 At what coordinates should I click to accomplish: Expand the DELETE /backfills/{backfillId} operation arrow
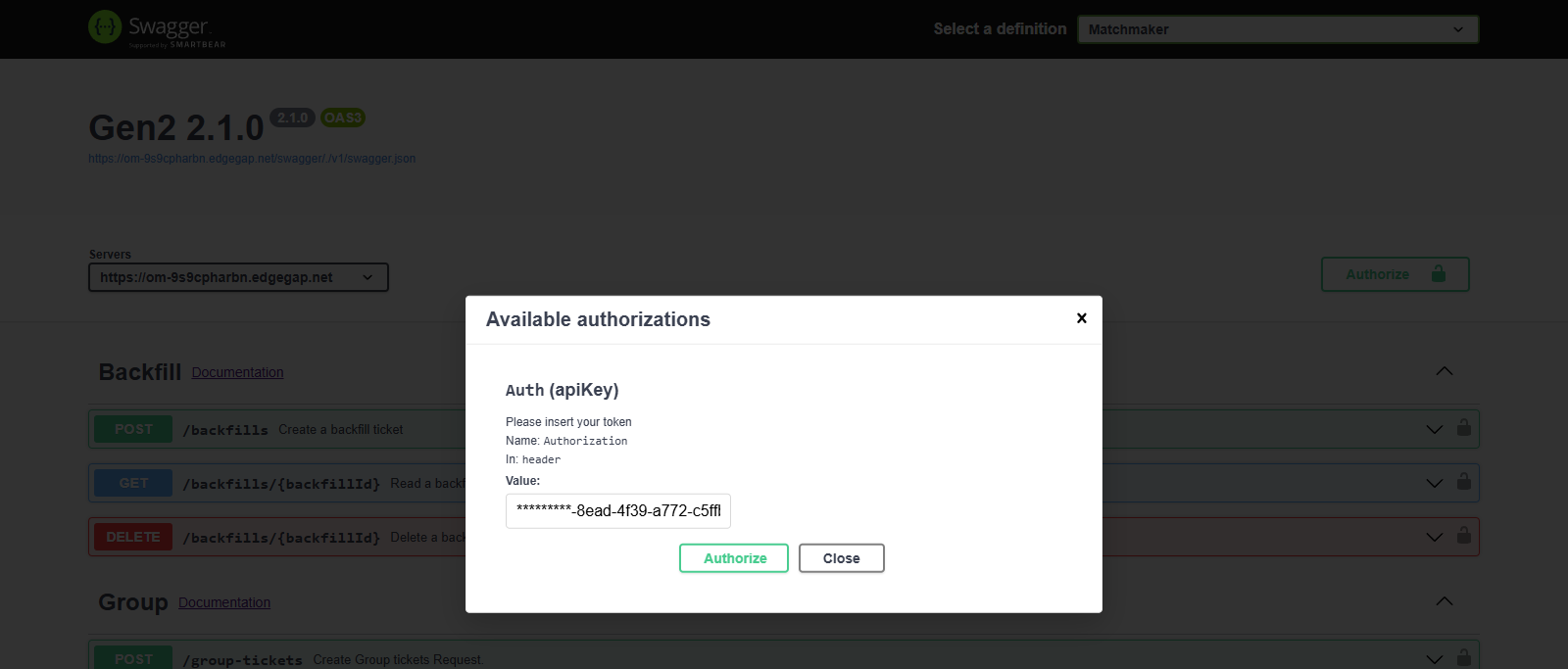[1434, 537]
